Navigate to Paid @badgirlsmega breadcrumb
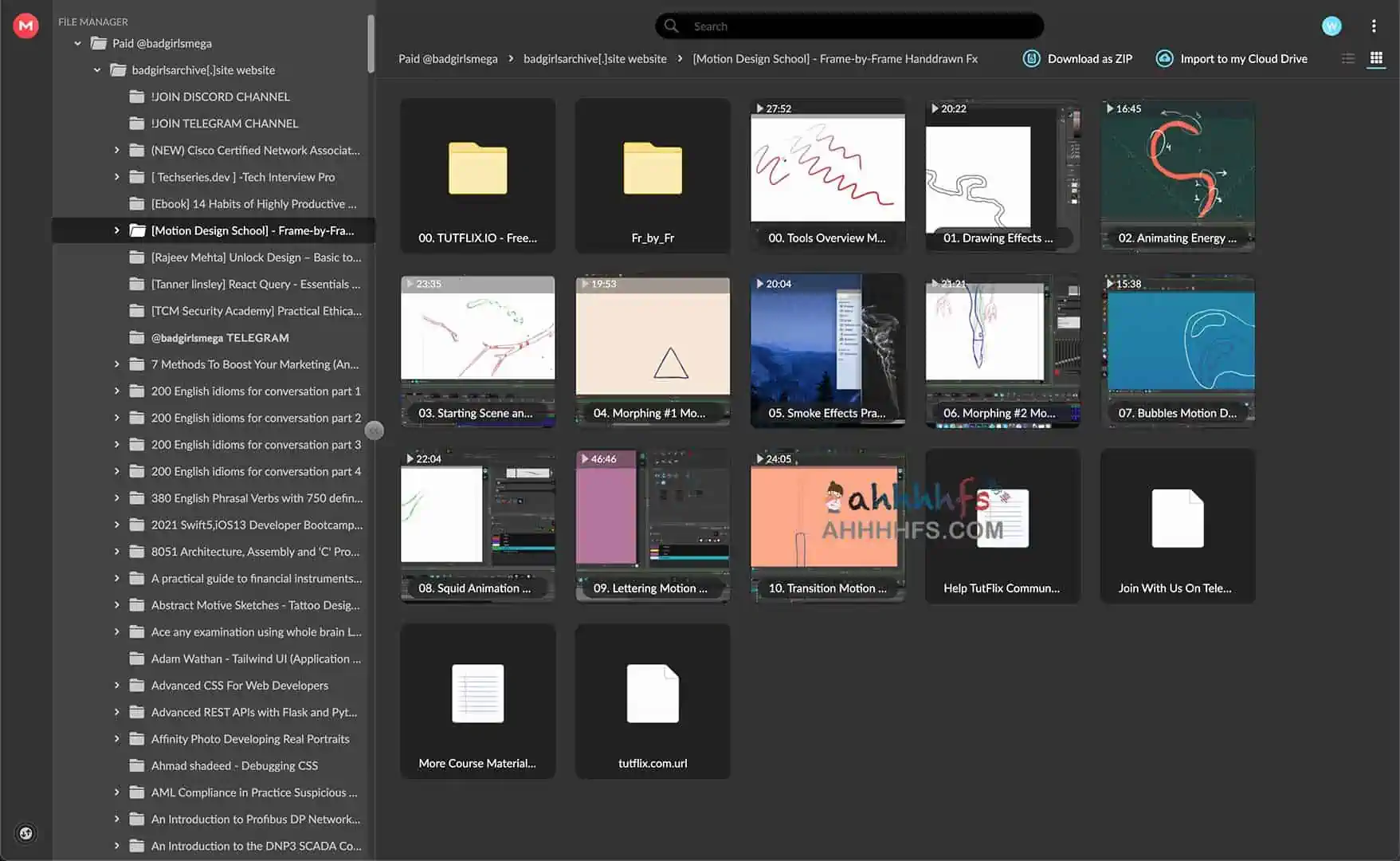The width and height of the screenshot is (1400, 861). click(x=448, y=59)
